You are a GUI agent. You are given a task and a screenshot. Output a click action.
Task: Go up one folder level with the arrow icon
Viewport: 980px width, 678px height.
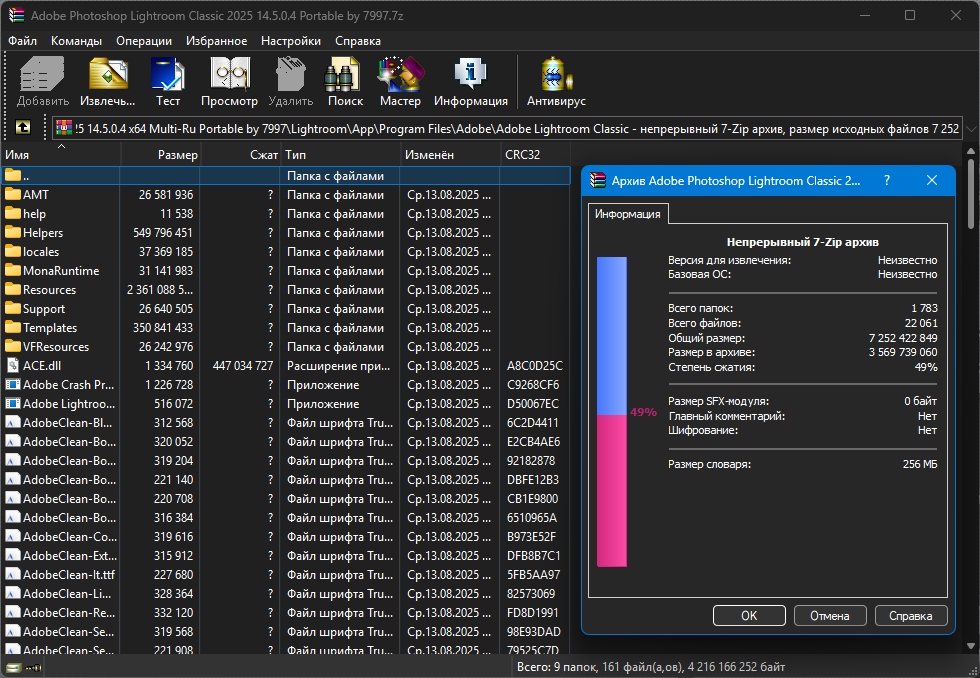pyautogui.click(x=22, y=128)
